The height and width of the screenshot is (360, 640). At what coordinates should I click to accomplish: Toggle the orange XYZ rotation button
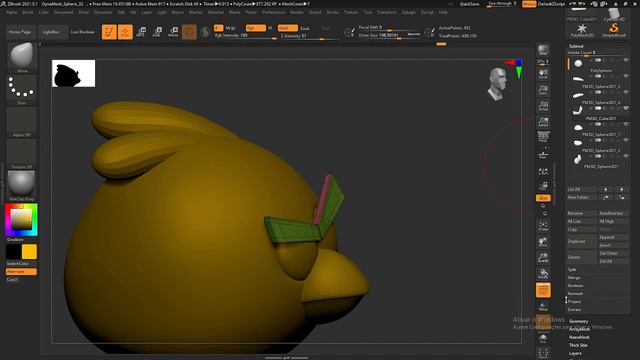click(x=542, y=198)
